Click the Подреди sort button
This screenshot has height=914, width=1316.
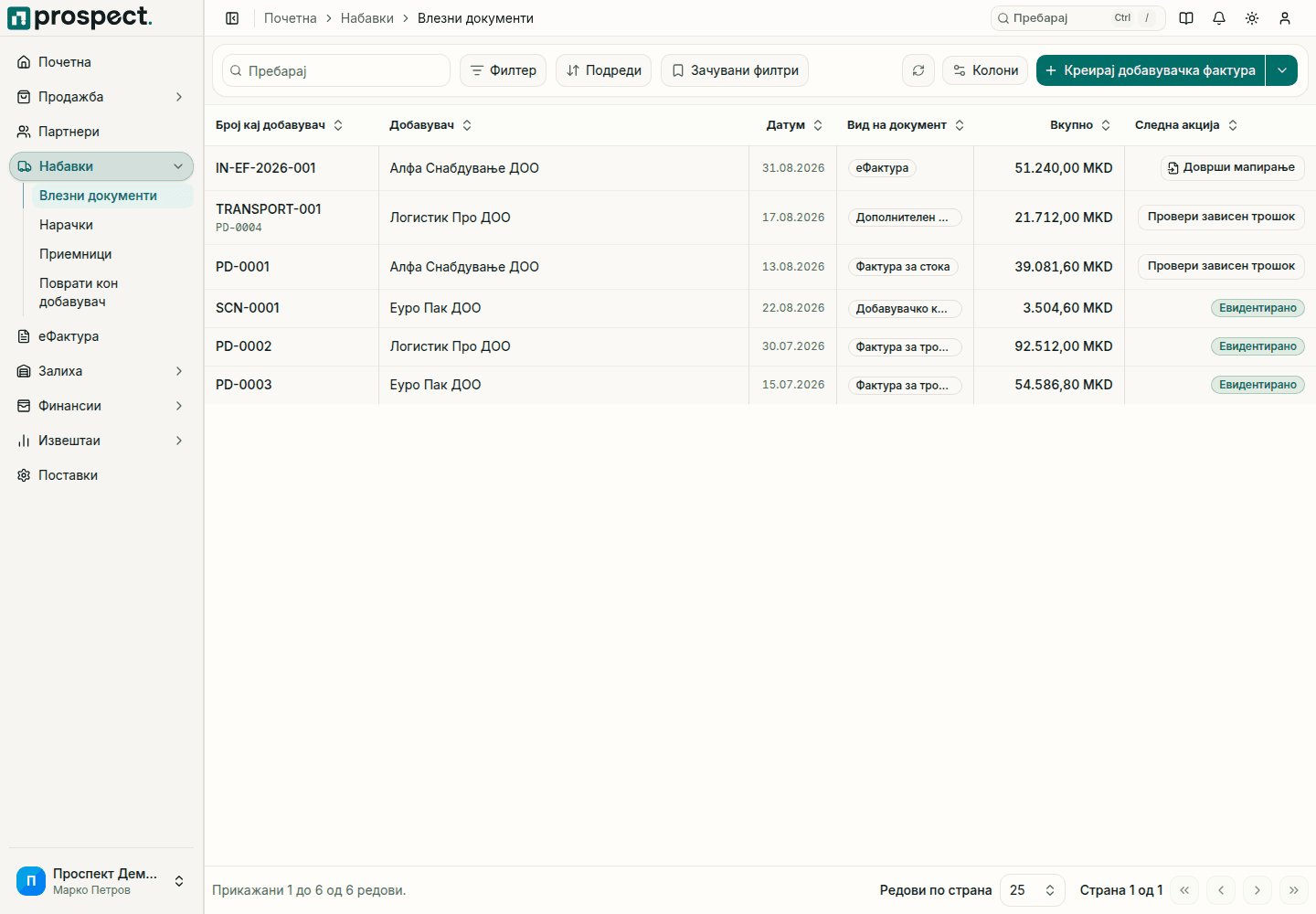[603, 70]
